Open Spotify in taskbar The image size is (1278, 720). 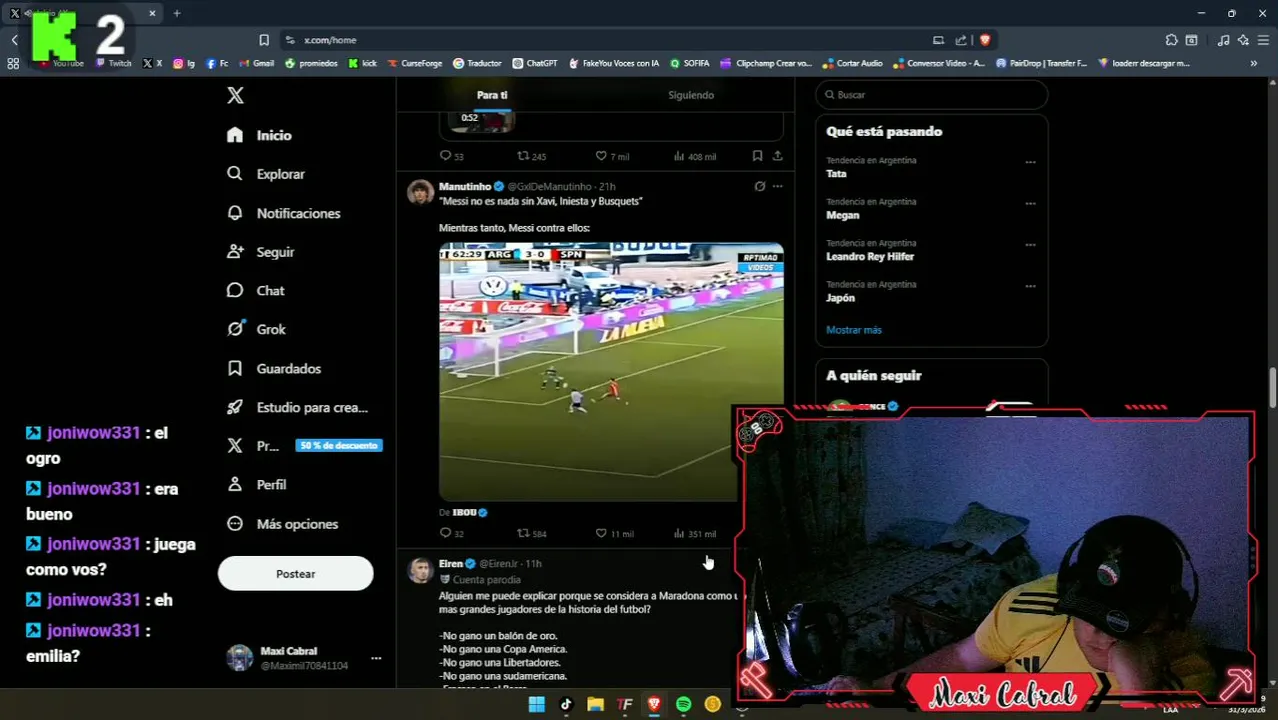click(x=683, y=705)
